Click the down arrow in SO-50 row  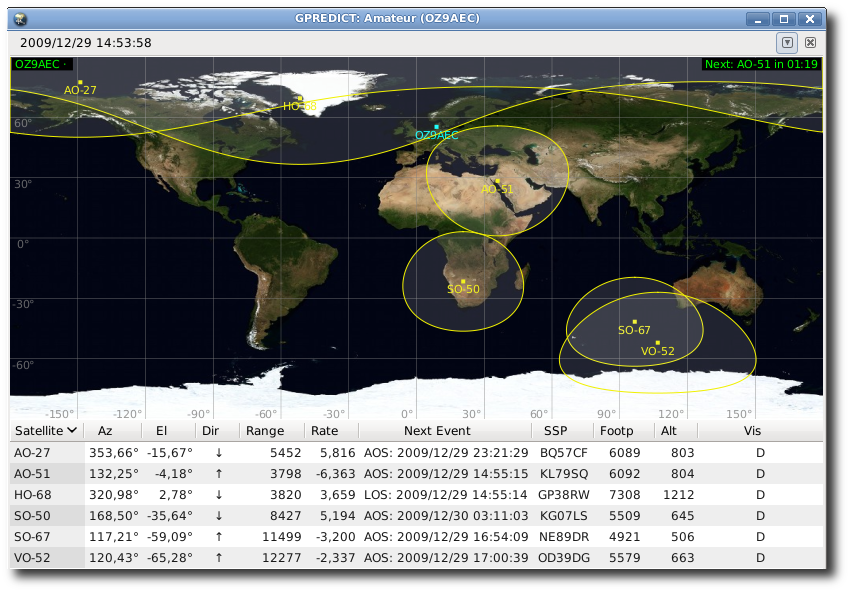[x=218, y=516]
